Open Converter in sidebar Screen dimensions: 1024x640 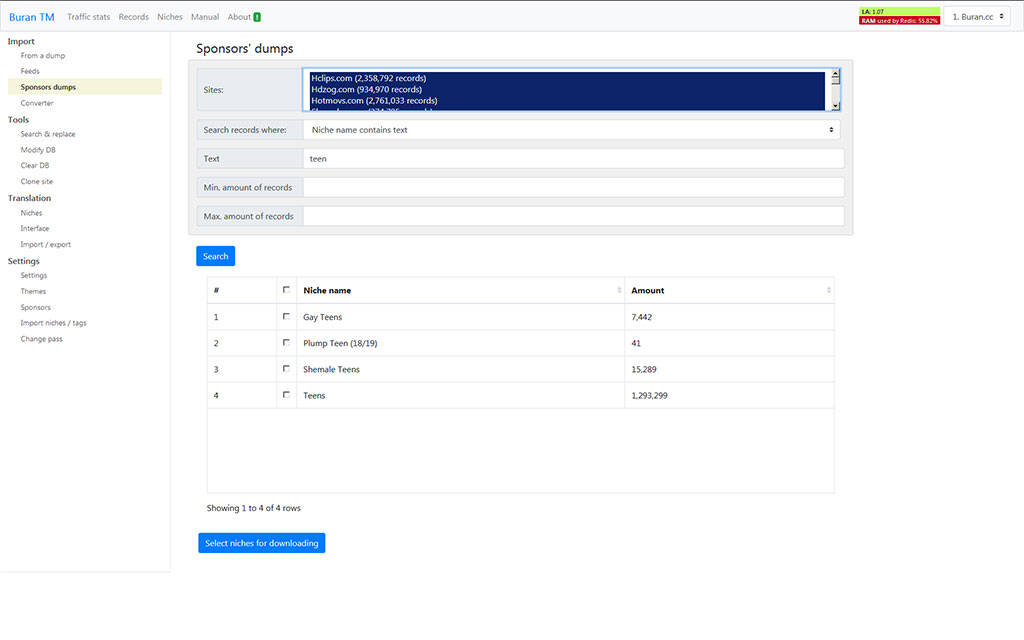pyautogui.click(x=37, y=103)
